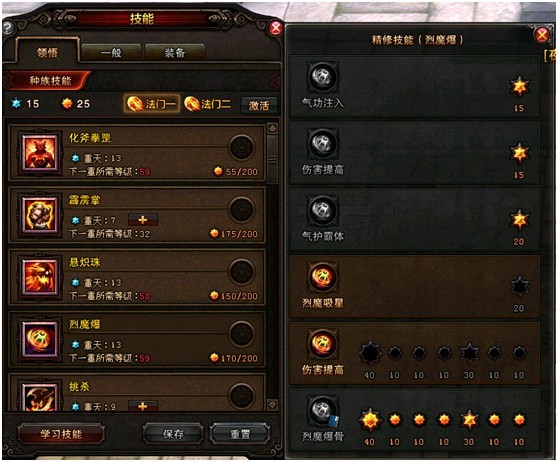Click the 气功注入 refinement icon
Screen dimensions: 558x462
pos(323,77)
